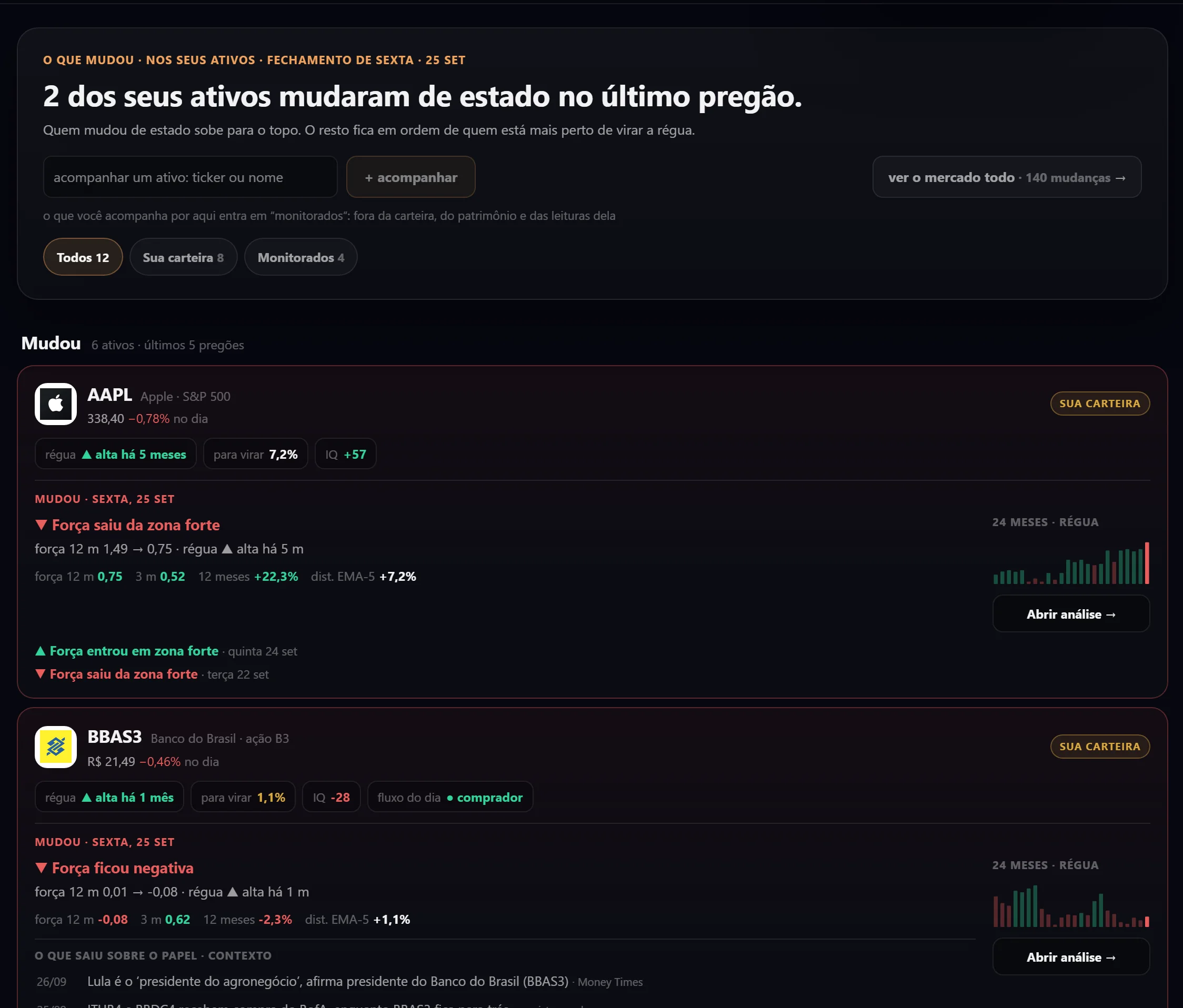The height and width of the screenshot is (1008, 1183).
Task: Click BBAS3 'IQ -28' chip
Action: tap(331, 797)
